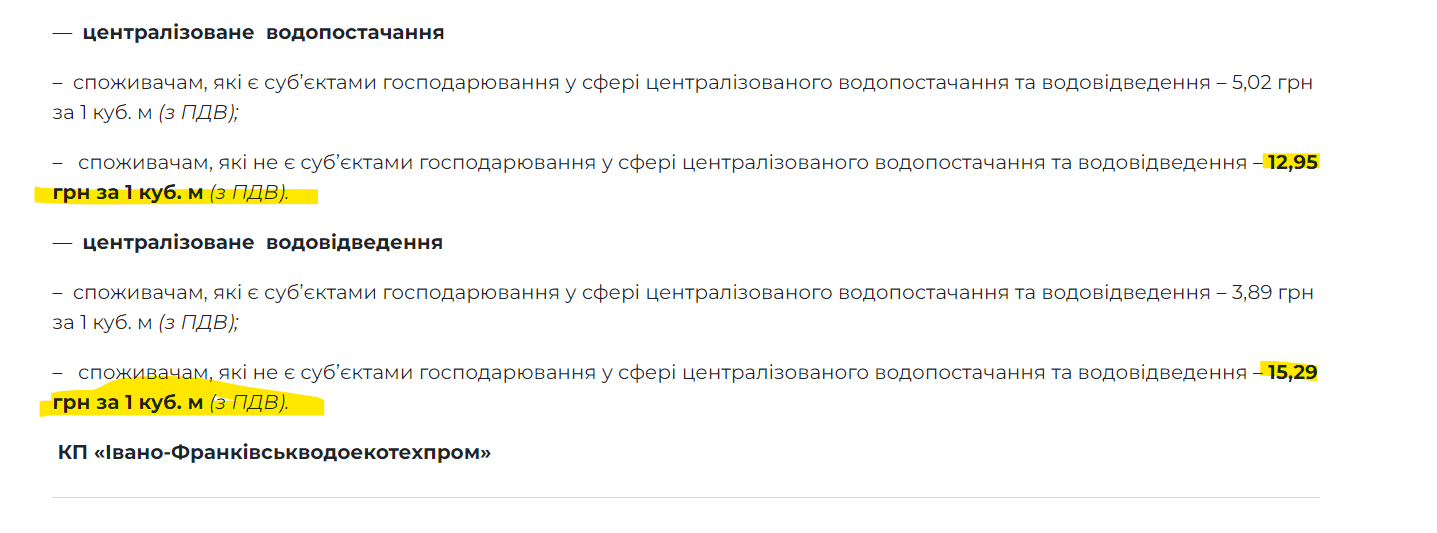Select the highlighted '15,29' price
Image resolution: width=1437 pixels, height=533 pixels.
pos(1292,372)
